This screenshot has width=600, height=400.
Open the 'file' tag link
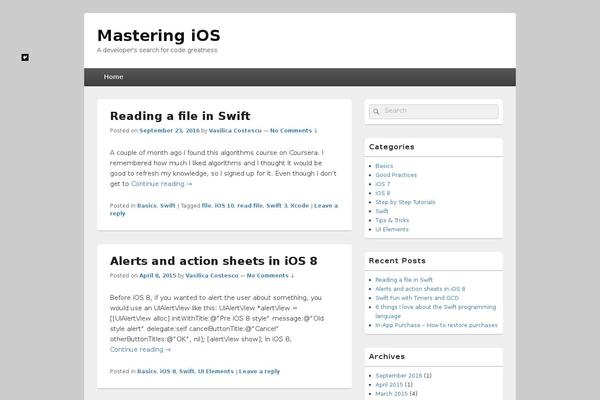[206, 206]
